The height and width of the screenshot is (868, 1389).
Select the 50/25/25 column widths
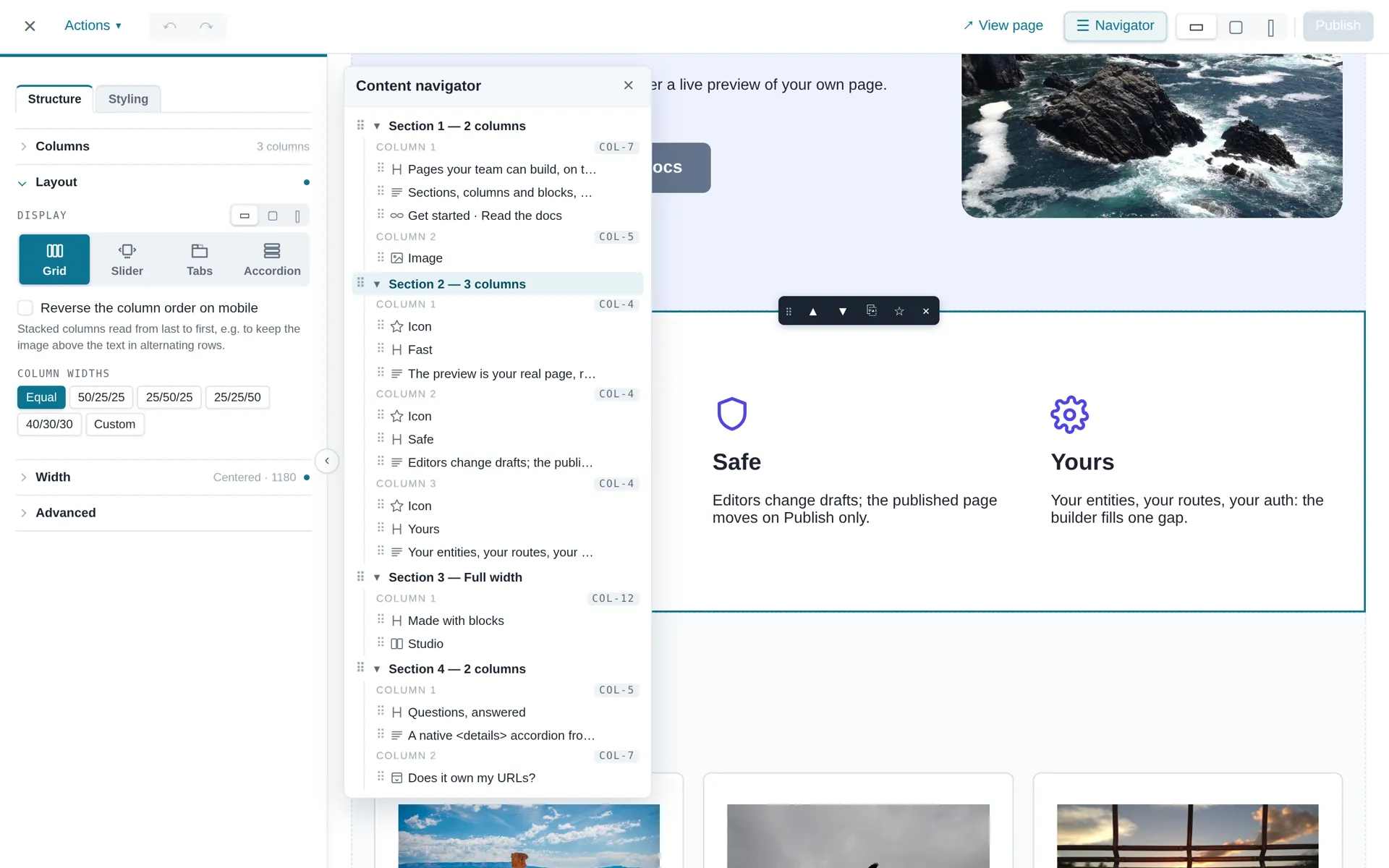pos(101,397)
